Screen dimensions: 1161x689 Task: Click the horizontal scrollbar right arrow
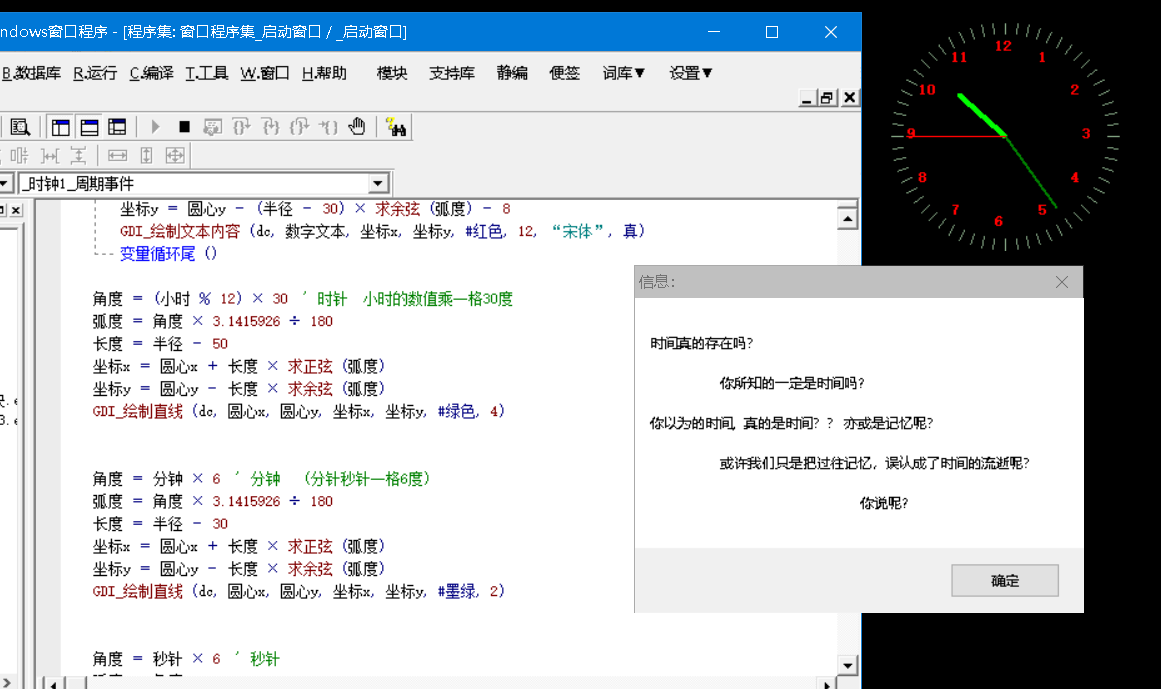pos(828,684)
